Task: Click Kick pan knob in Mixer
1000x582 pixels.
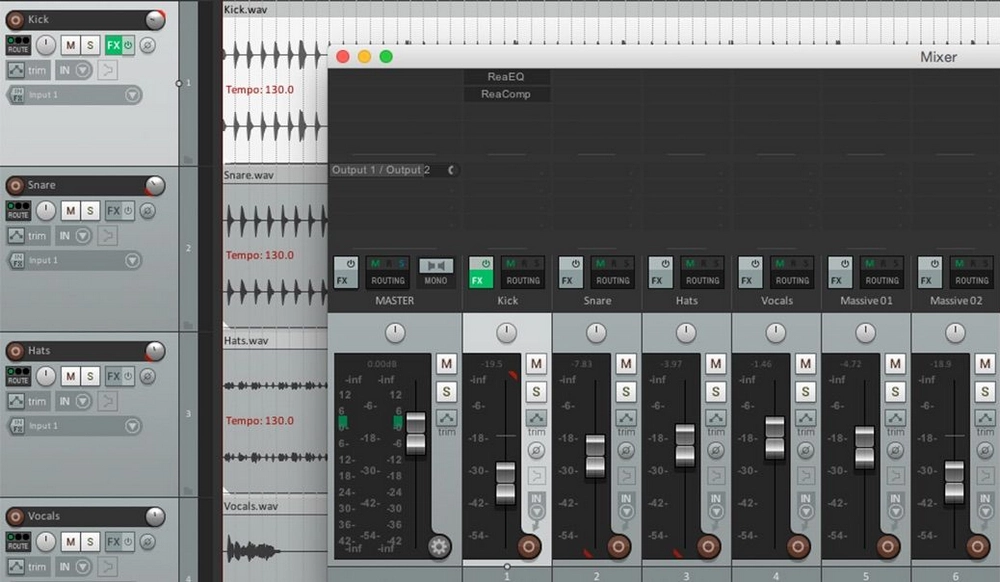Action: [506, 332]
